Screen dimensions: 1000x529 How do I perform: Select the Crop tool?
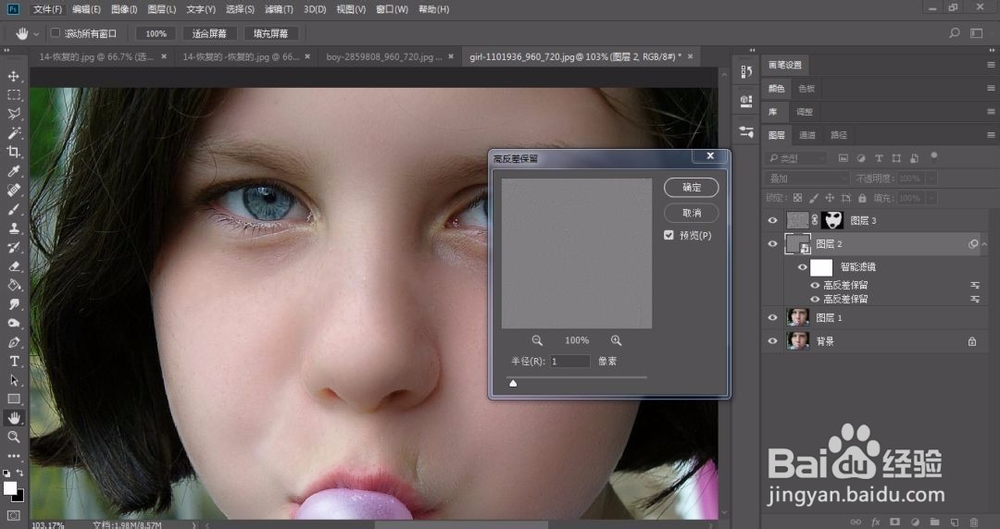pos(13,152)
